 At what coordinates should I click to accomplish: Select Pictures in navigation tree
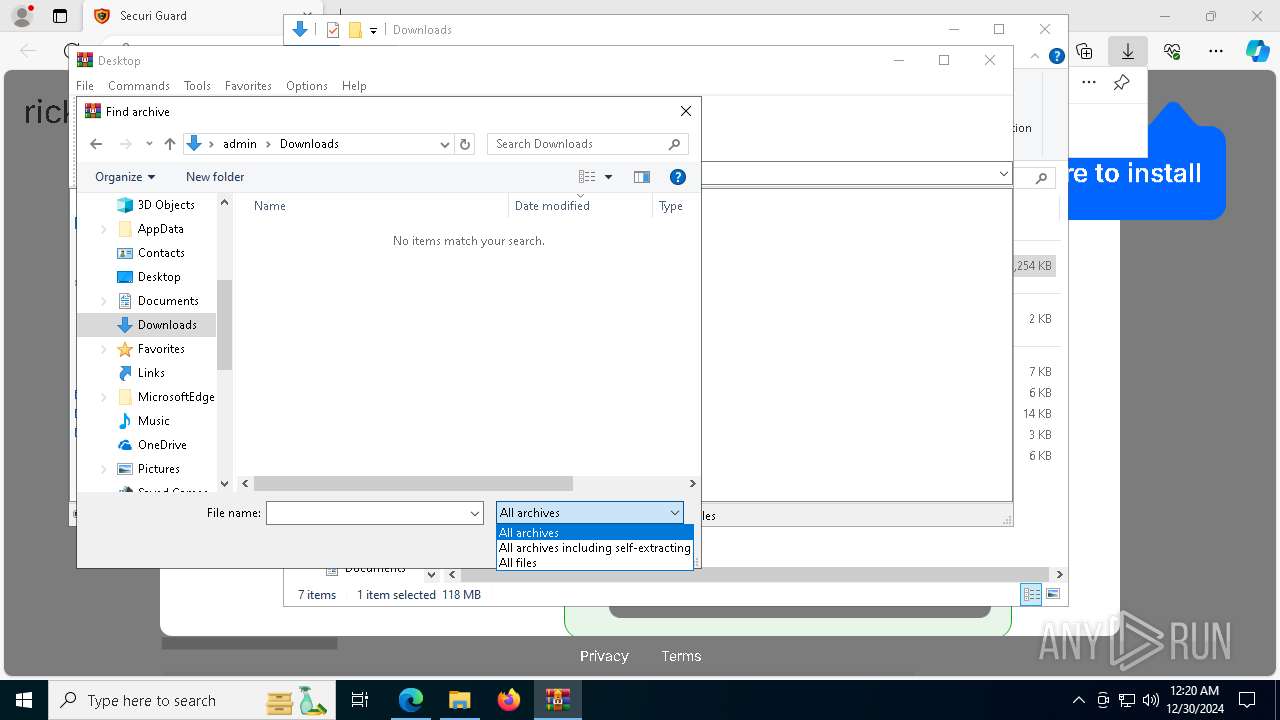pyautogui.click(x=158, y=469)
